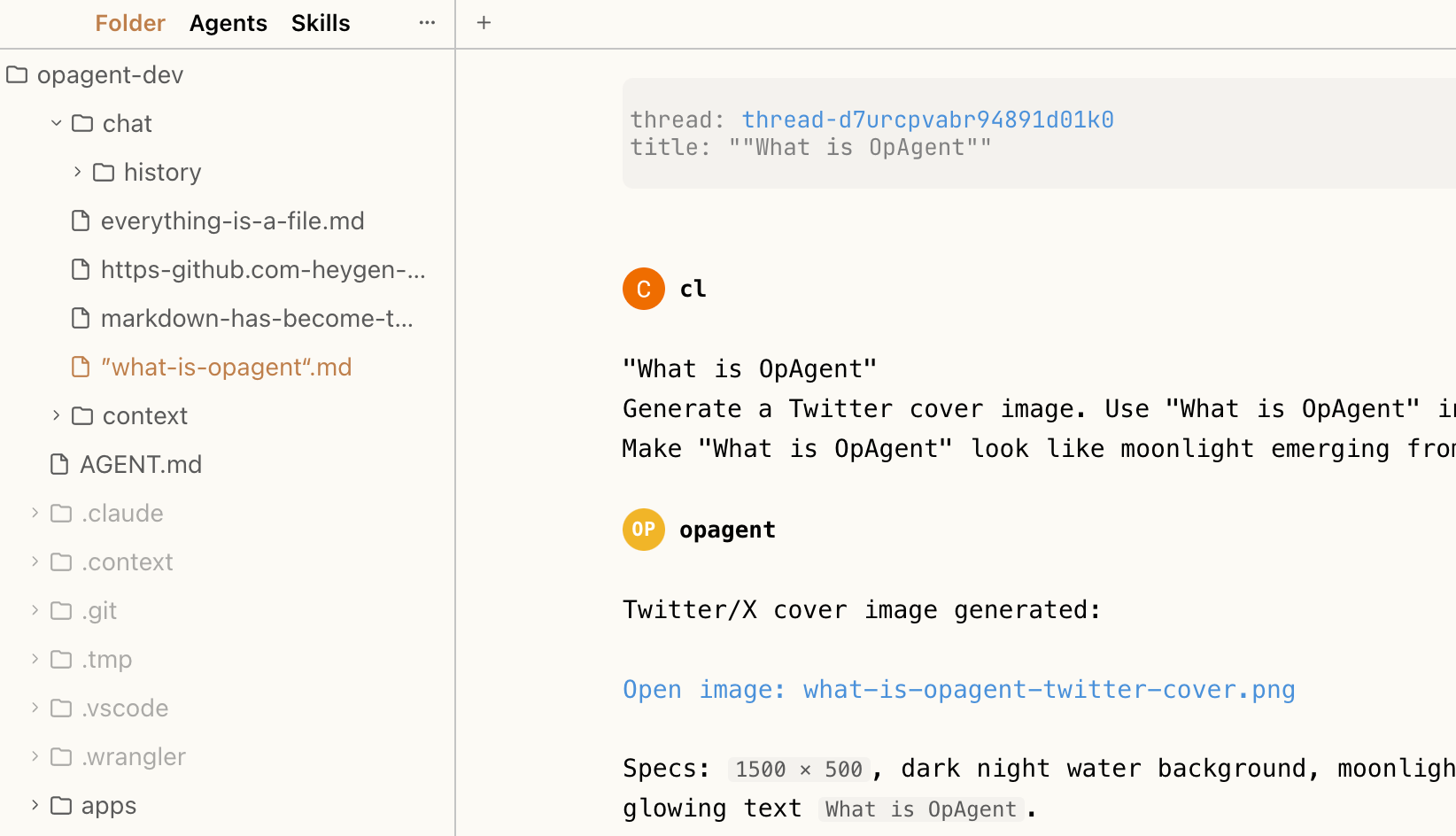Click the history folder icon
The width and height of the screenshot is (1456, 836).
pos(104,172)
